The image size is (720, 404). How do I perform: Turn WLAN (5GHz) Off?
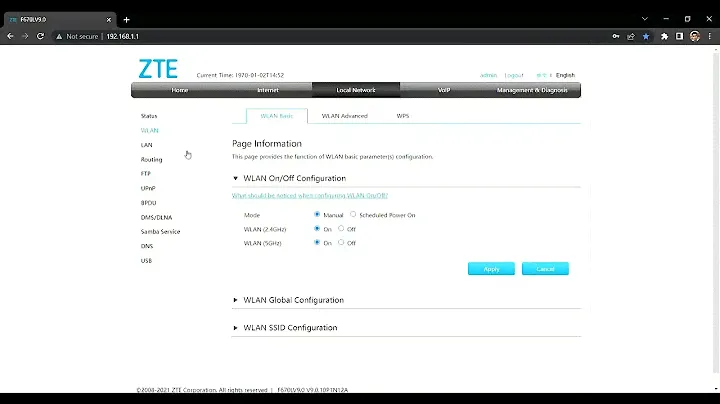341,243
